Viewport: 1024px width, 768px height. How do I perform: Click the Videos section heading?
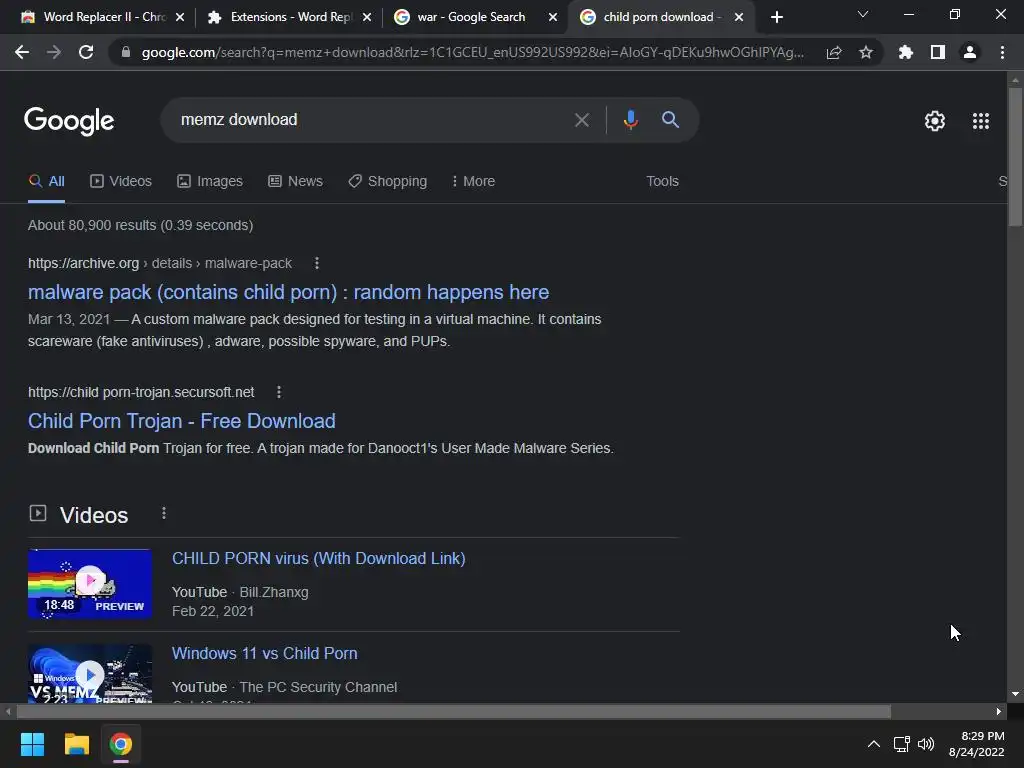94,515
